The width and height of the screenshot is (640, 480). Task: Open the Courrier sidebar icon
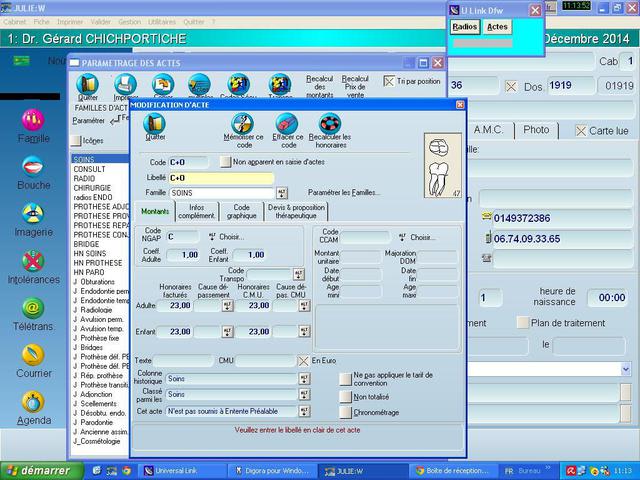coord(33,355)
